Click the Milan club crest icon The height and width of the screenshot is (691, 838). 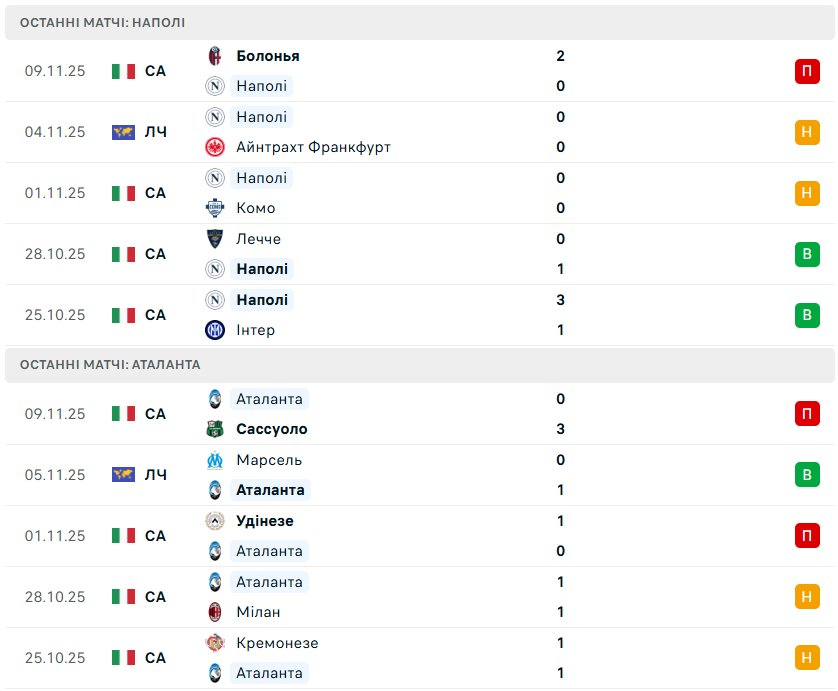pyautogui.click(x=215, y=612)
